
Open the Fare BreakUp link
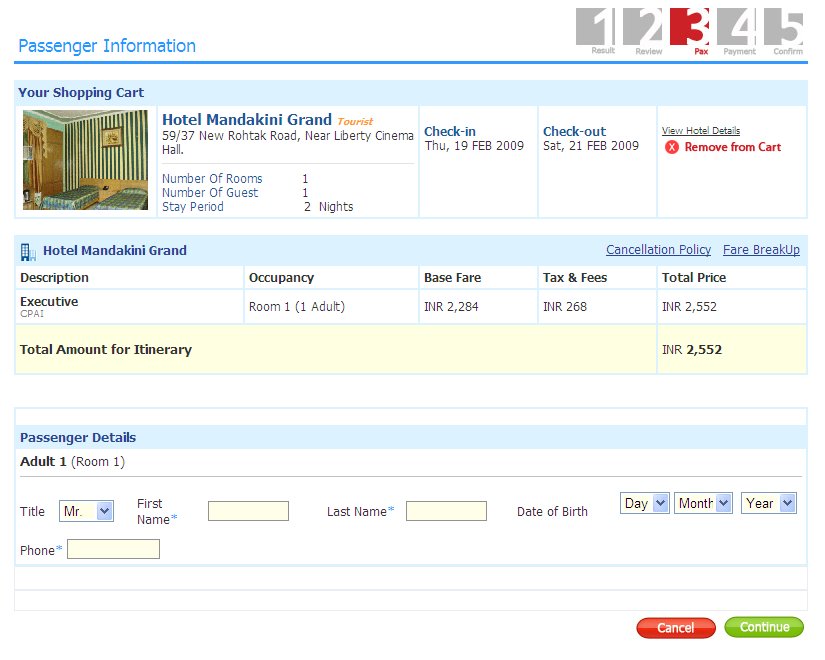click(761, 250)
